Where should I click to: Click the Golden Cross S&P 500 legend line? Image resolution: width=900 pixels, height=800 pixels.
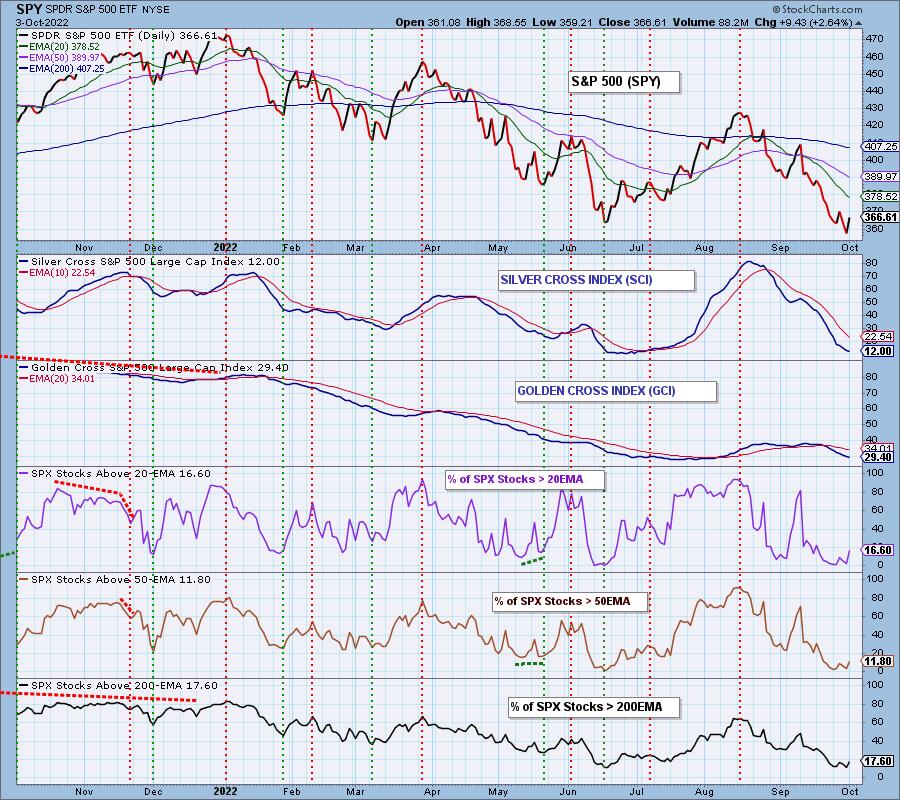pos(154,368)
